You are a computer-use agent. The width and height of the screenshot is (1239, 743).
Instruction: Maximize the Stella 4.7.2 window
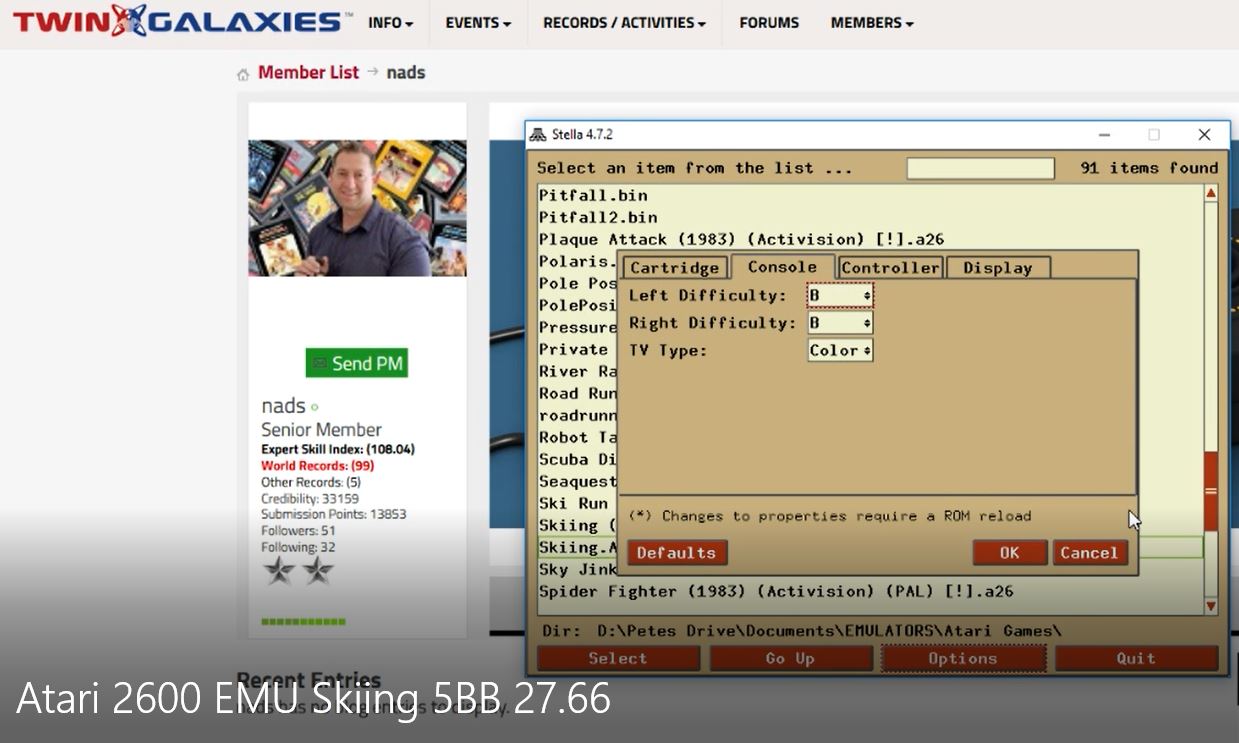1154,134
